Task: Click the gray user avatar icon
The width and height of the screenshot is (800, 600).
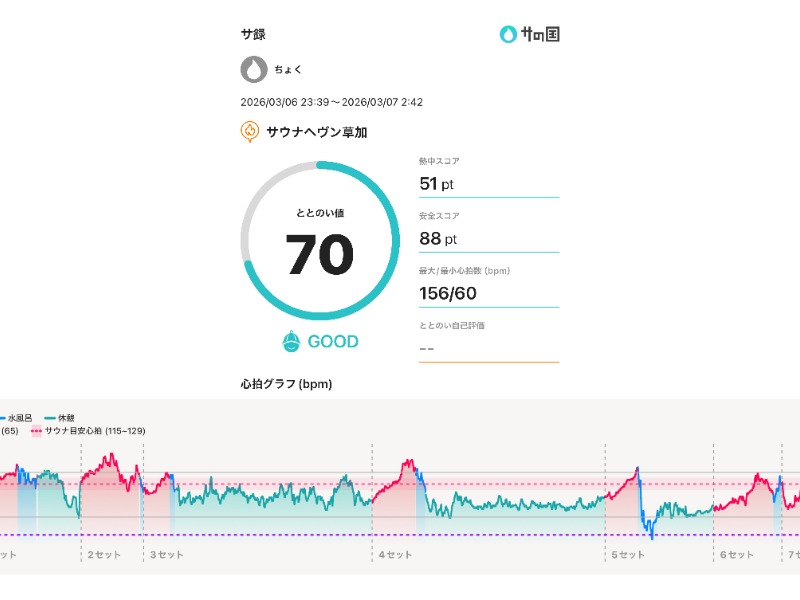Action: [x=254, y=70]
